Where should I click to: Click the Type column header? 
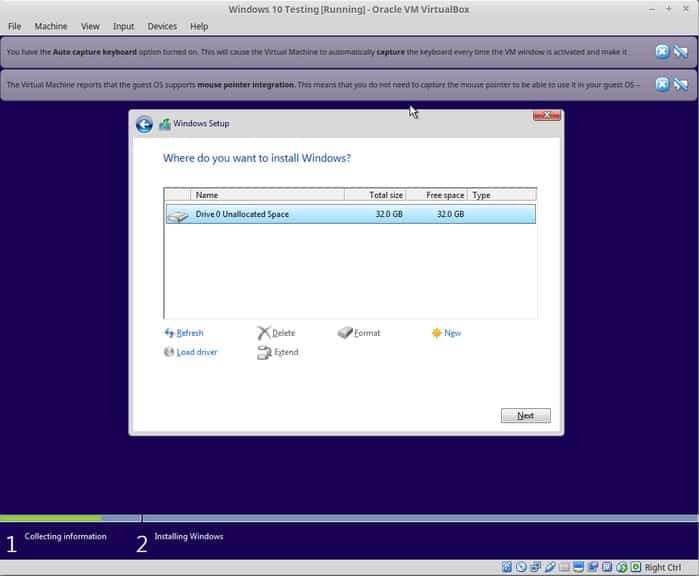click(x=502, y=195)
